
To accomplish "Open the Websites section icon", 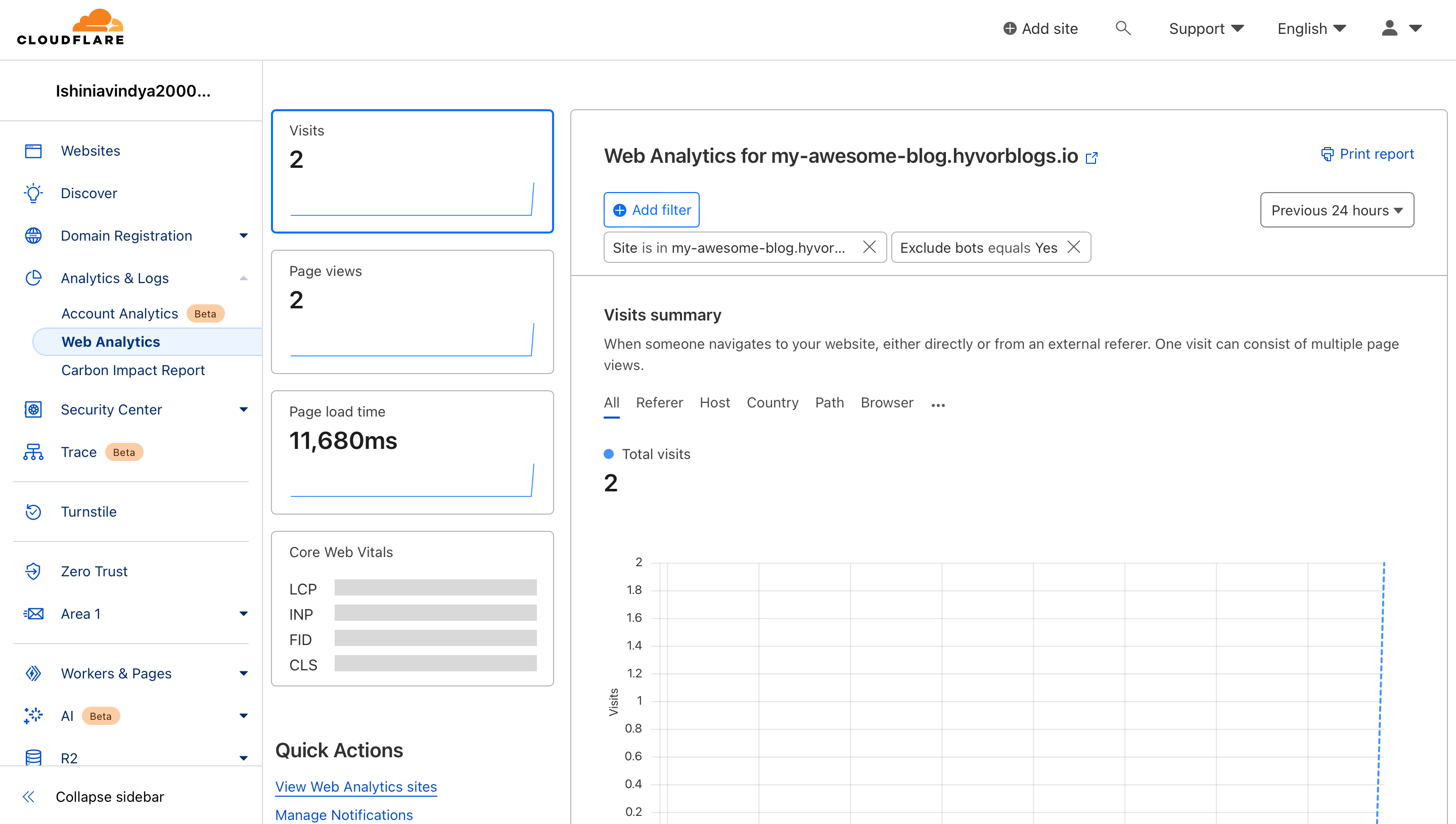I will 33,150.
